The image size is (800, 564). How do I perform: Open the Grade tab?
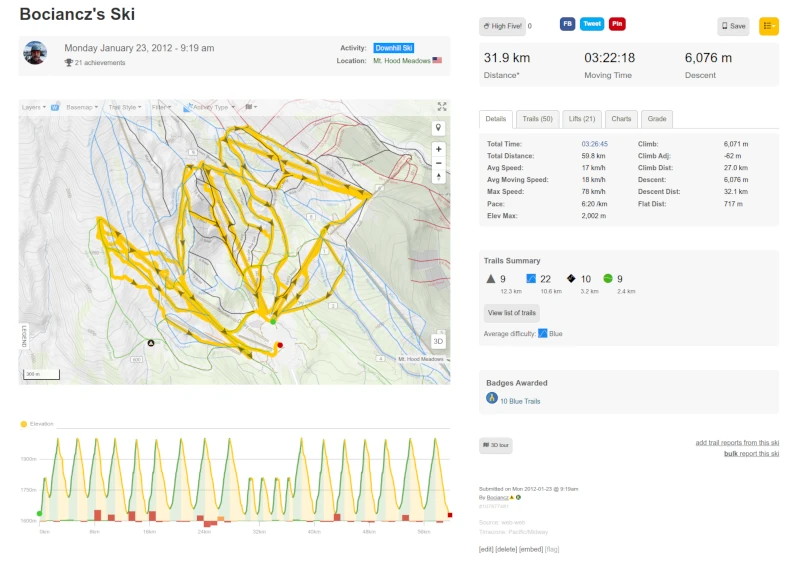(657, 119)
